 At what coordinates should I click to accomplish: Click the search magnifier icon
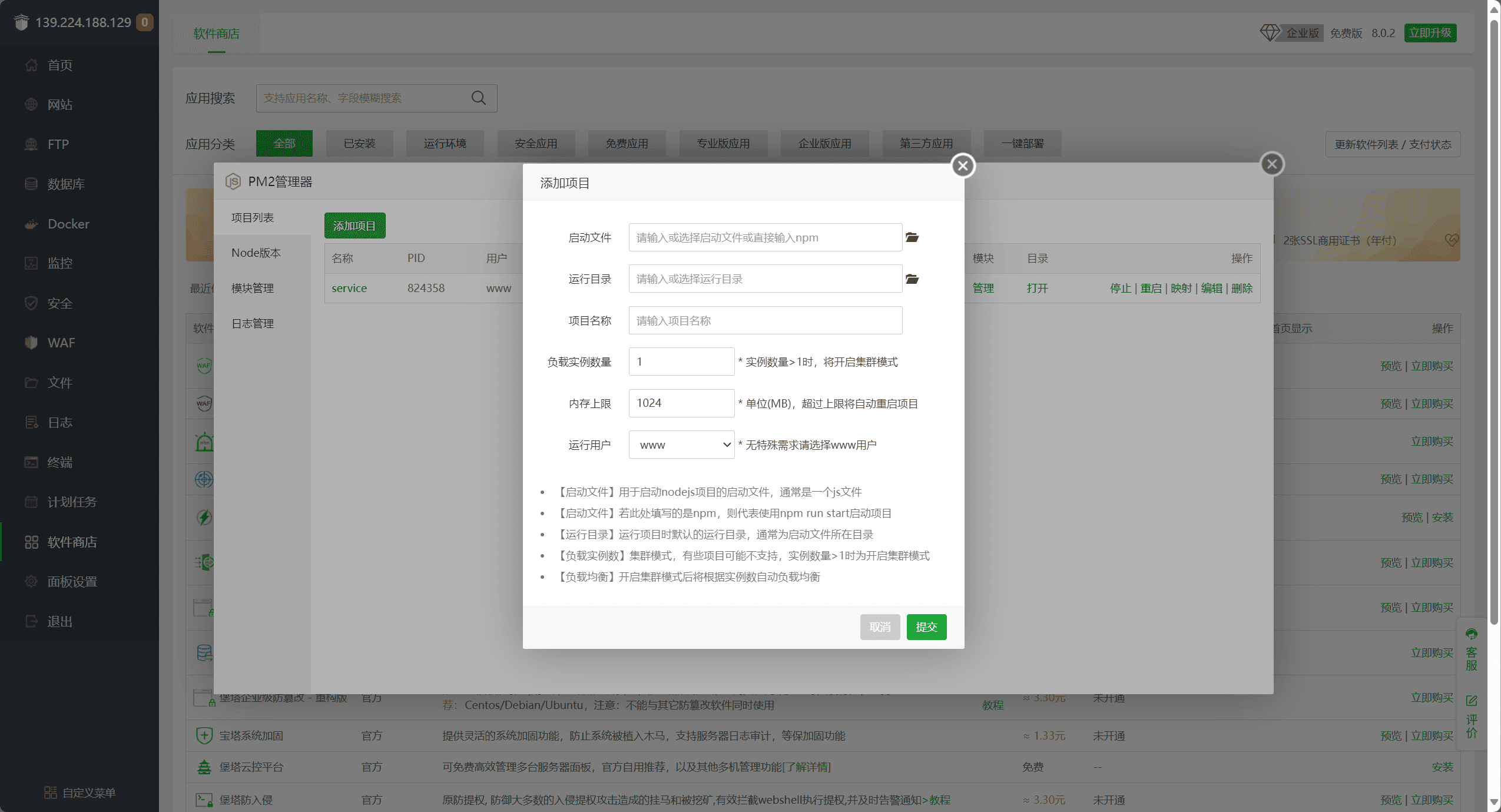point(479,98)
